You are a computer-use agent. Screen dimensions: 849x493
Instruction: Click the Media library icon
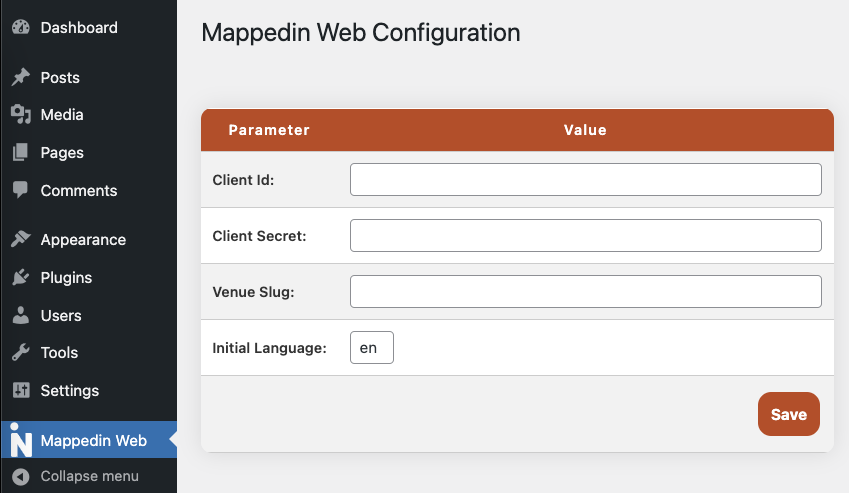point(21,114)
